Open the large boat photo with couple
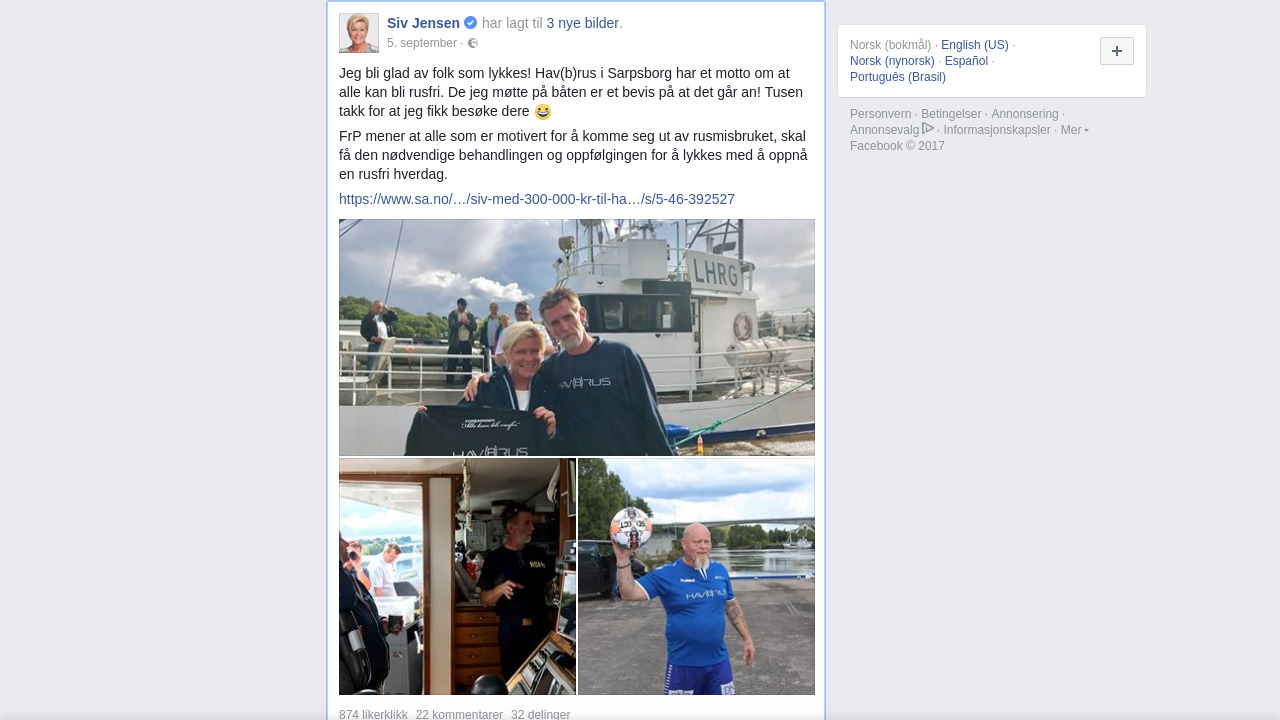Viewport: 1280px width, 720px height. tap(577, 338)
